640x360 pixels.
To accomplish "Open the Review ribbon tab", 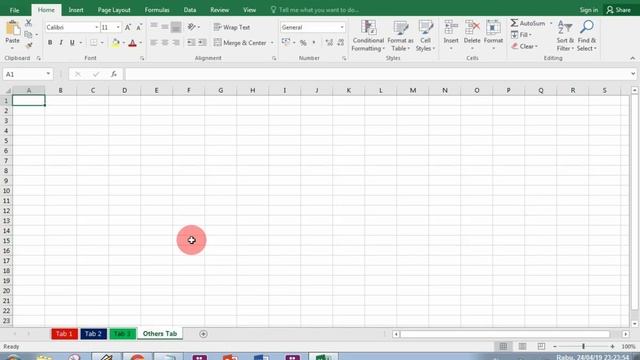I will click(220, 10).
